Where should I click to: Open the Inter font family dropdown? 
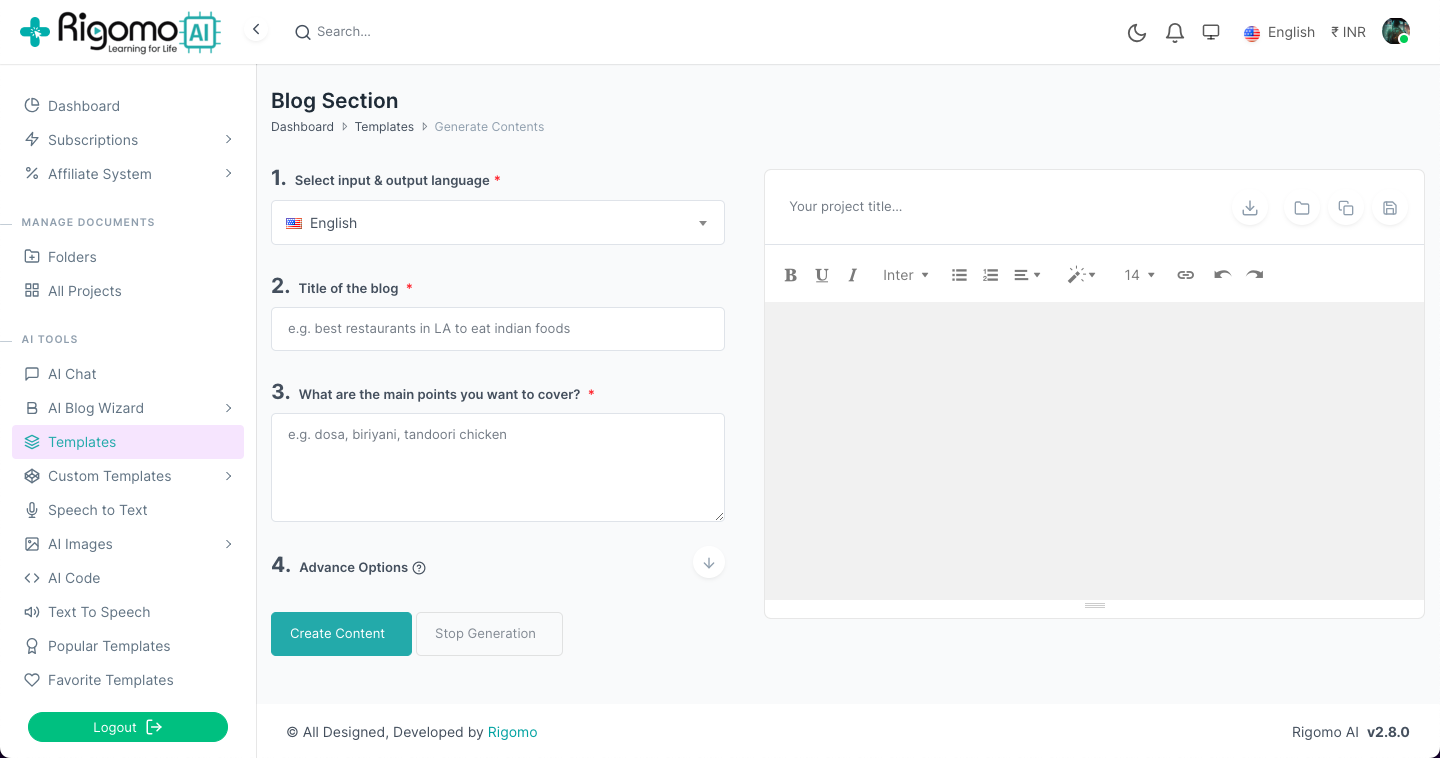(905, 275)
